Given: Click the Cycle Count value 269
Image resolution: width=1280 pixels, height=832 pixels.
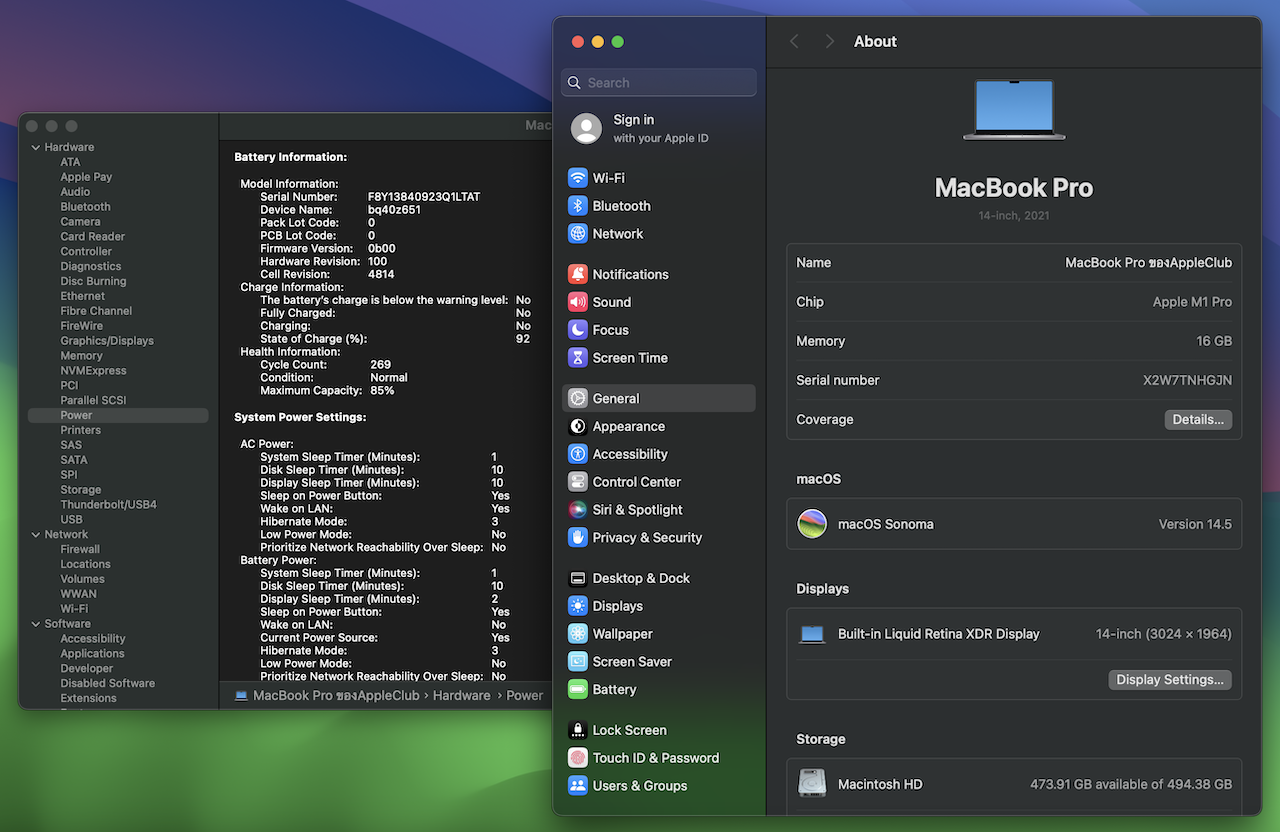Looking at the screenshot, I should click(380, 365).
